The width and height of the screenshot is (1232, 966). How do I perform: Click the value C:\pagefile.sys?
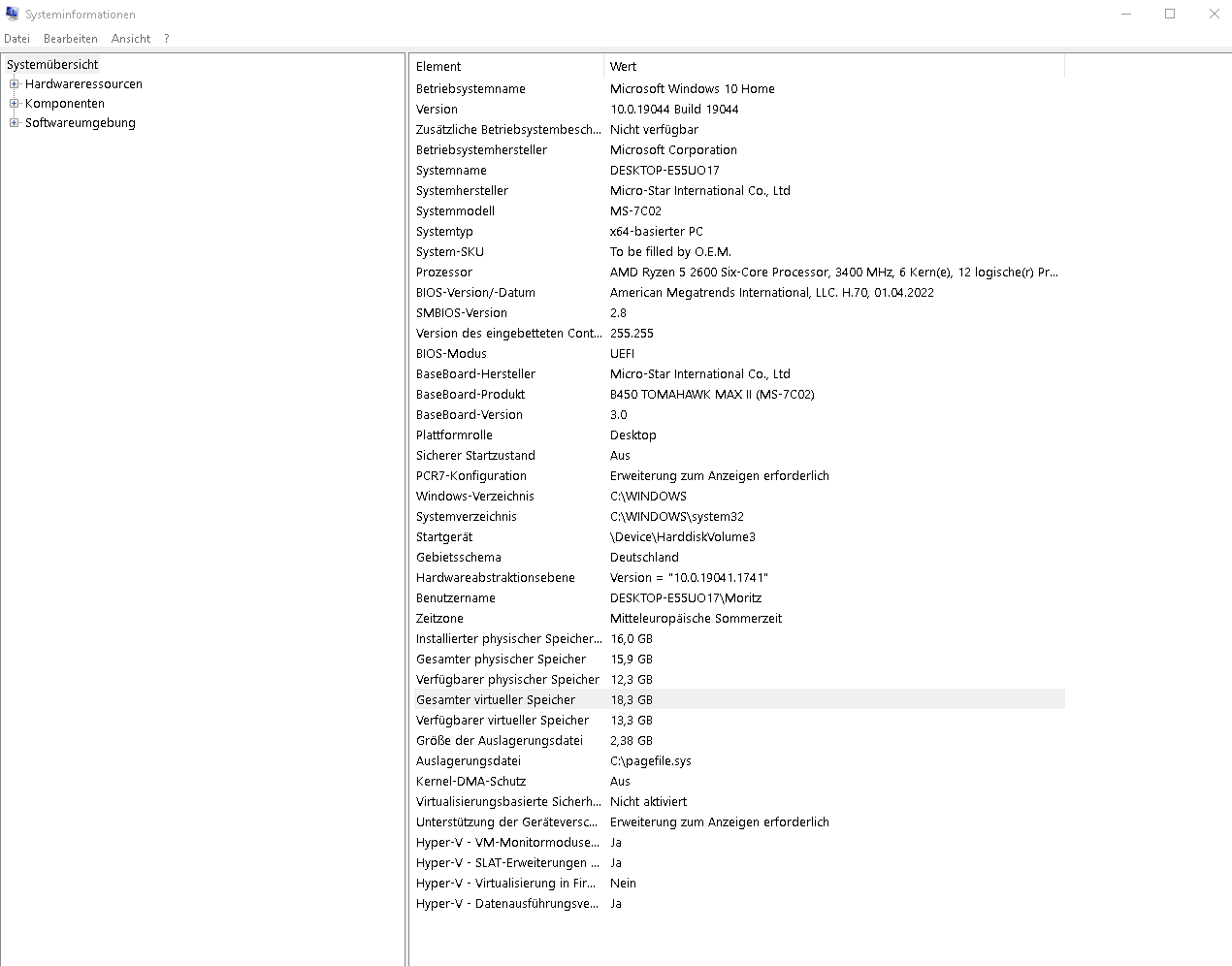click(651, 761)
